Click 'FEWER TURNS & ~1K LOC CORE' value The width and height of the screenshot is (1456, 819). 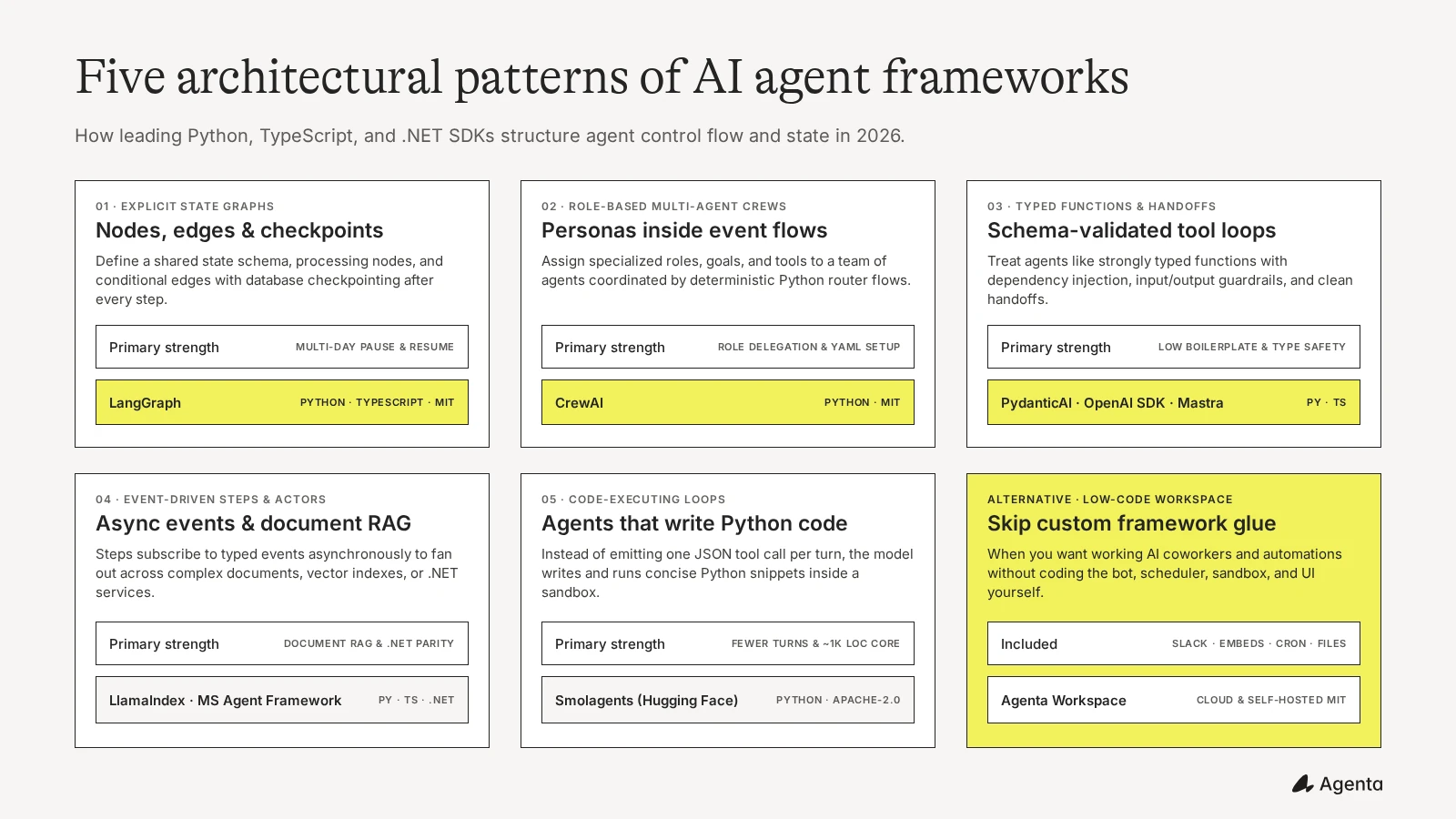pos(815,643)
